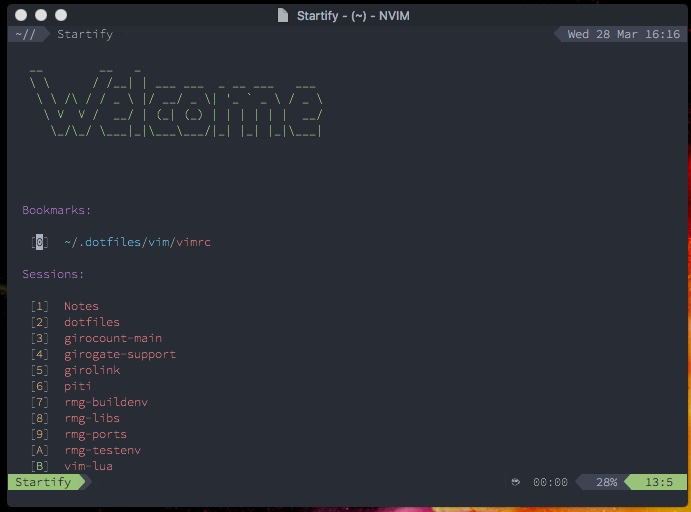Click session index [1]
Viewport: 691px width, 512px height.
tap(39, 306)
